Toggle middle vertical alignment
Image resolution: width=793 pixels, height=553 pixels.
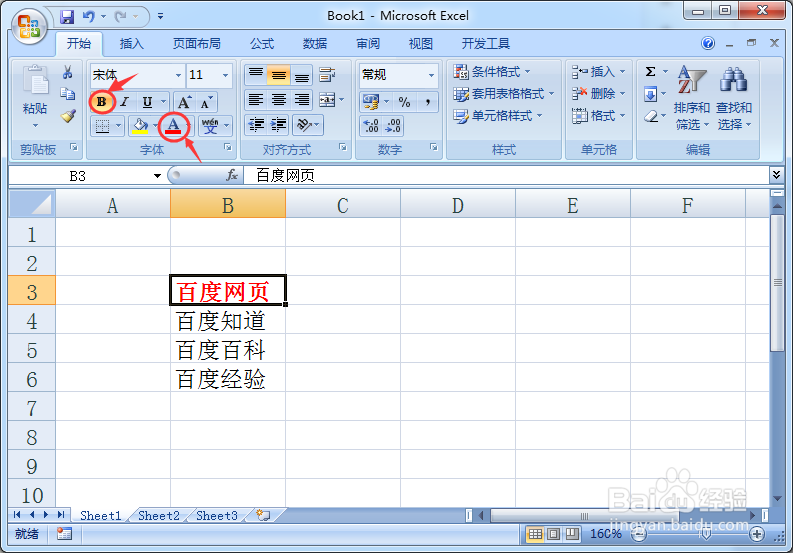click(278, 75)
